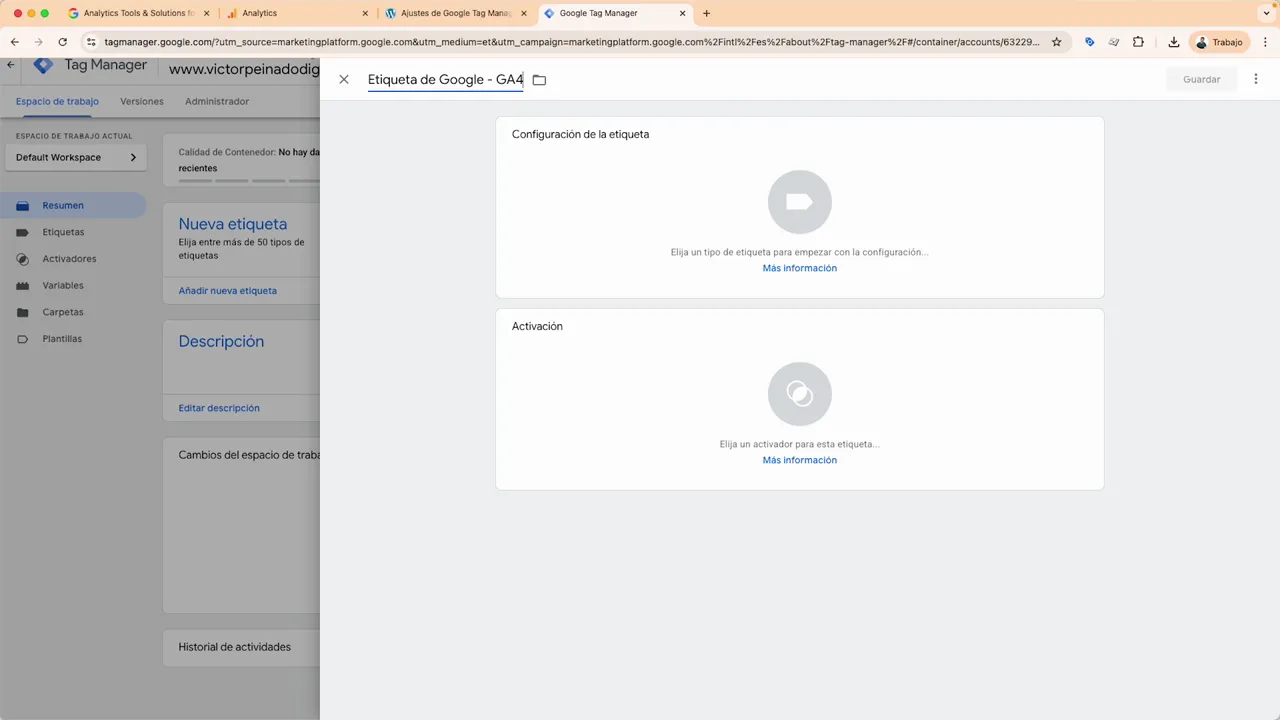Open the tag overflow three-dot menu
This screenshot has width=1280, height=720.
click(x=1255, y=79)
